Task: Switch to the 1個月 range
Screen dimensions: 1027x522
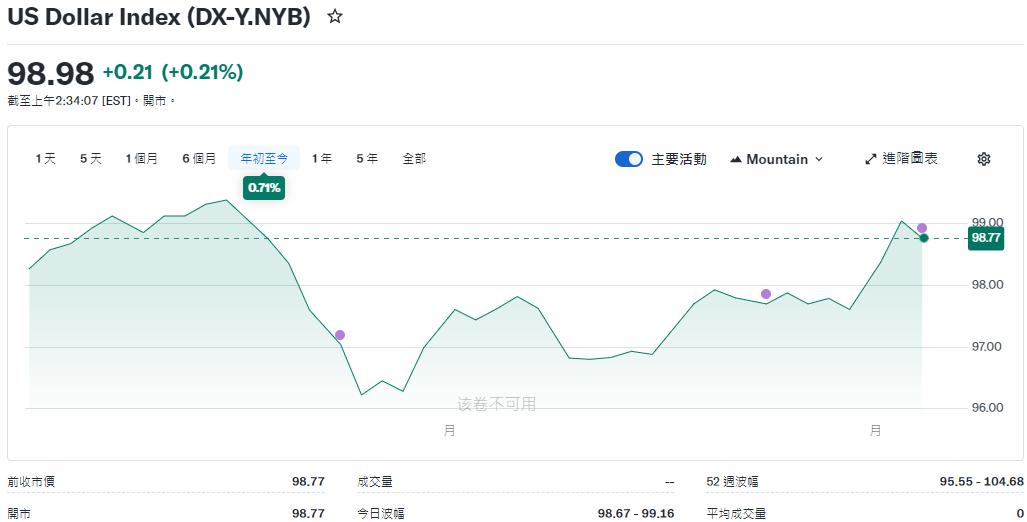Action: tap(141, 158)
